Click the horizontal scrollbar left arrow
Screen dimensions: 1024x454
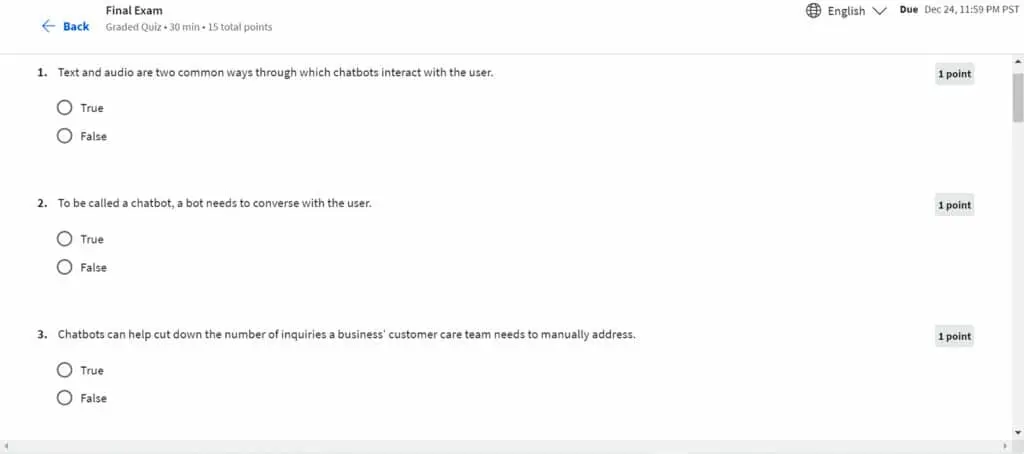6,447
